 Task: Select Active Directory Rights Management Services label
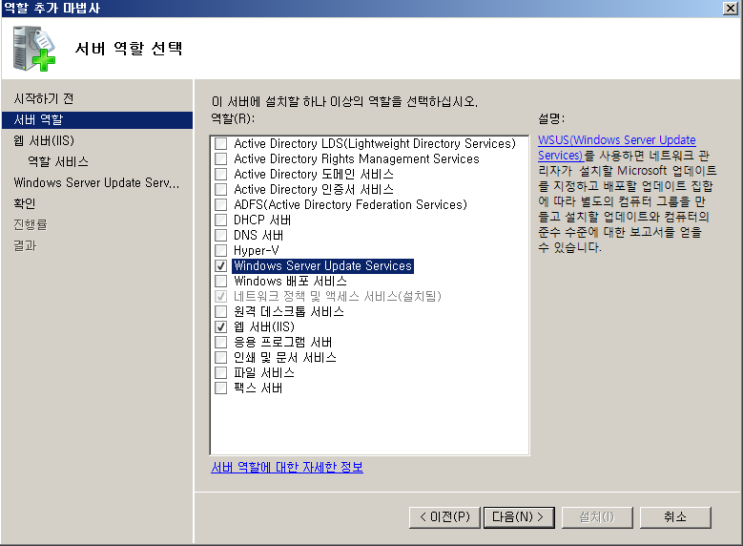(356, 159)
